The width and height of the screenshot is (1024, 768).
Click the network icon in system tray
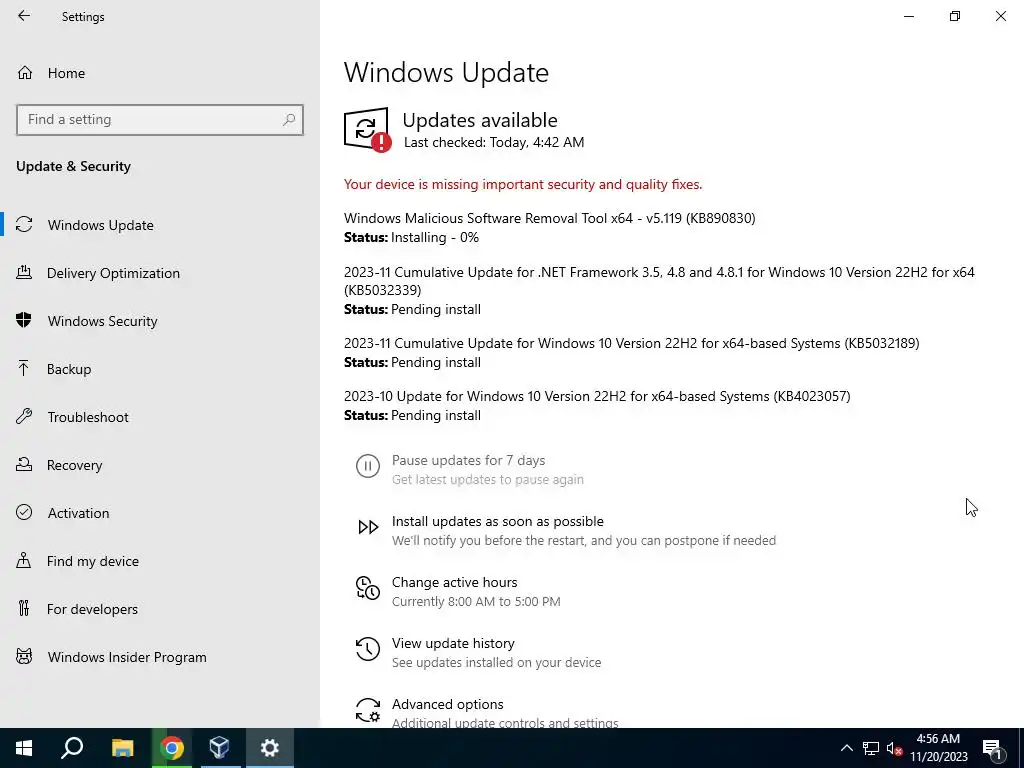point(870,748)
